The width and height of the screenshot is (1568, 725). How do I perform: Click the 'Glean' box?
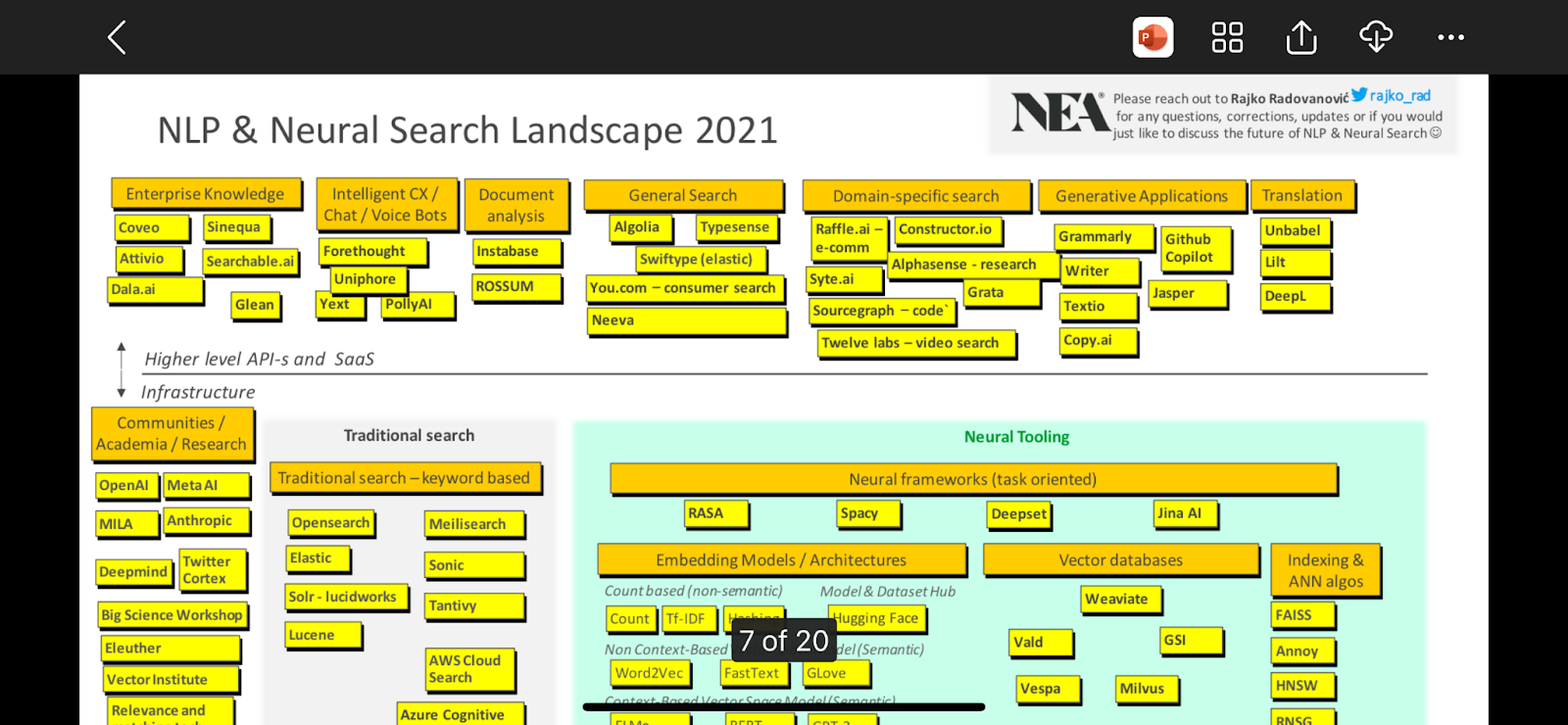(x=256, y=305)
